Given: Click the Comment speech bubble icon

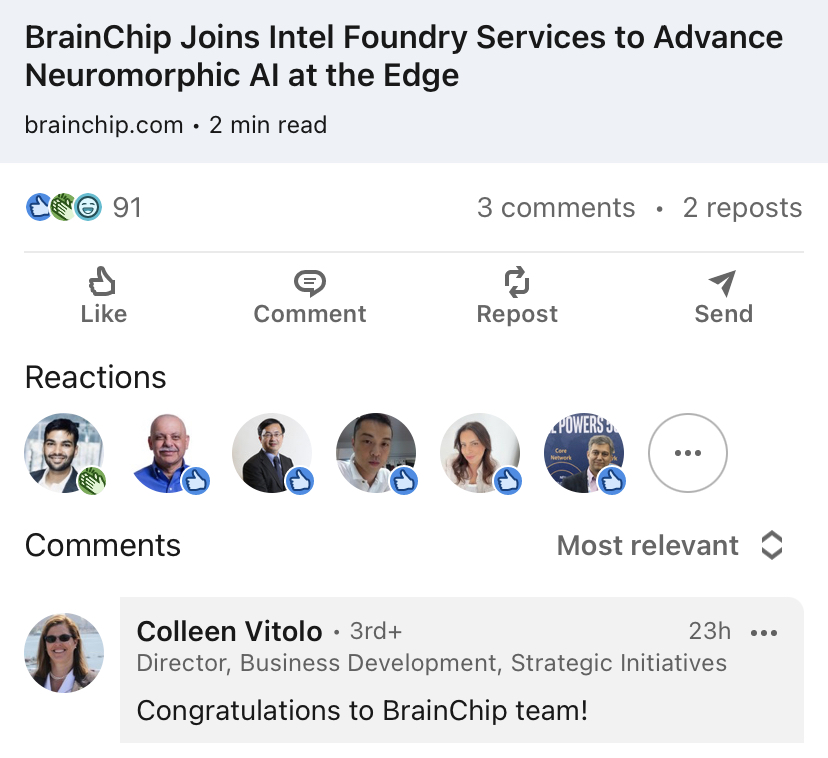Looking at the screenshot, I should [310, 283].
